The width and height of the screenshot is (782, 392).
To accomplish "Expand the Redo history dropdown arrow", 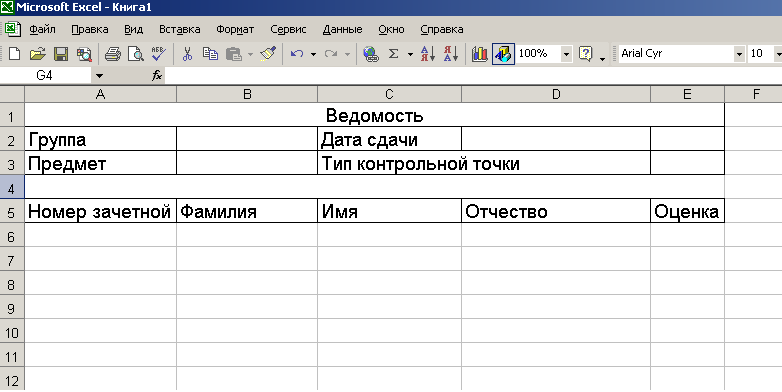I will (x=347, y=54).
